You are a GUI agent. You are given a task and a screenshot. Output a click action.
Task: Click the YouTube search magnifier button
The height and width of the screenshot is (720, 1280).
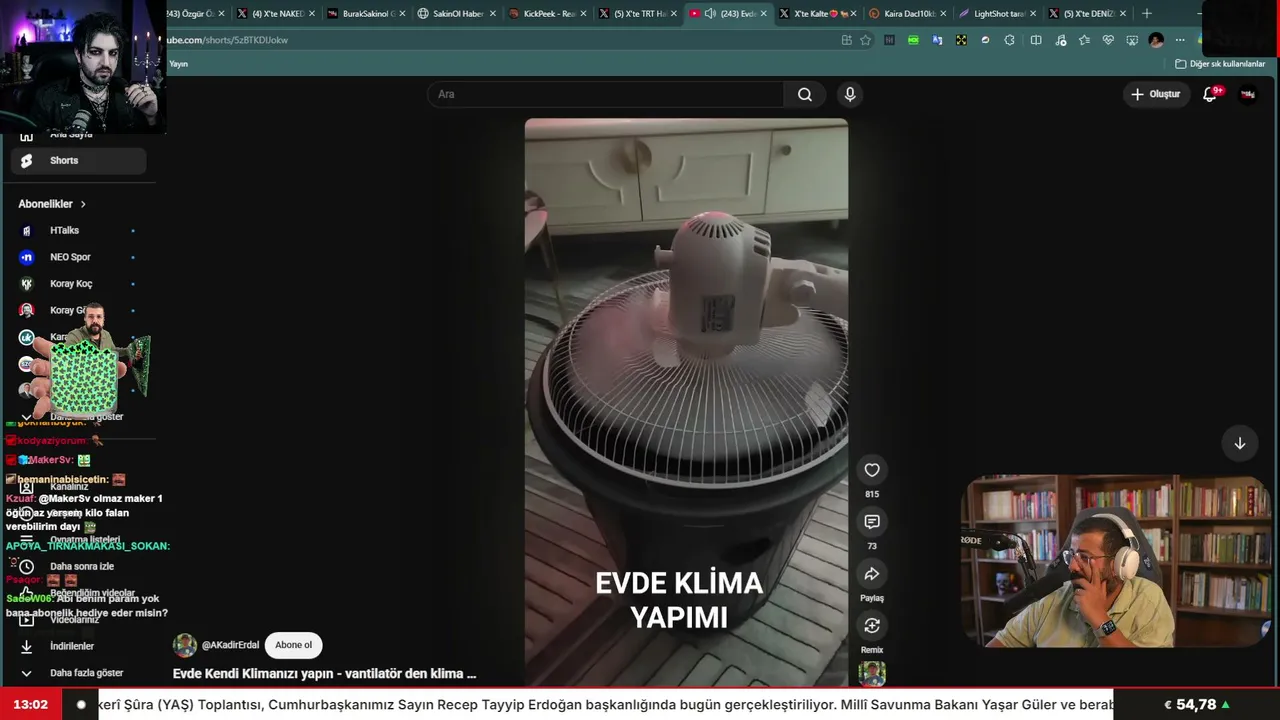[805, 94]
